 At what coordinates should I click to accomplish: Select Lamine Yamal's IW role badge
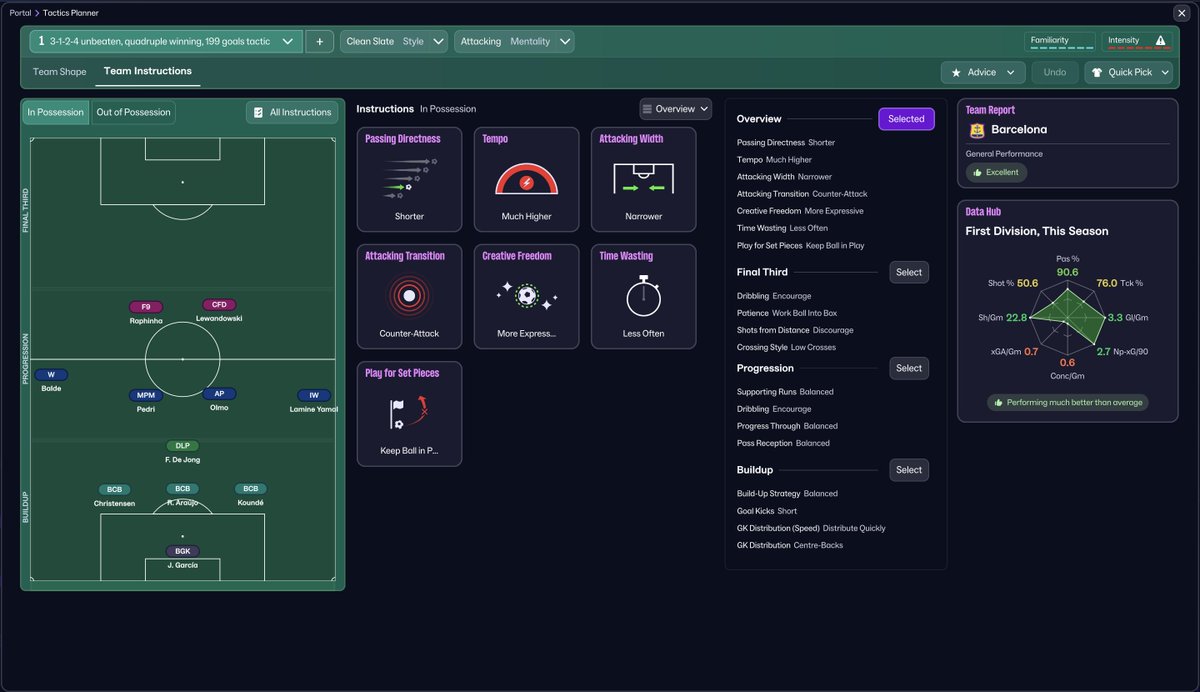point(313,396)
